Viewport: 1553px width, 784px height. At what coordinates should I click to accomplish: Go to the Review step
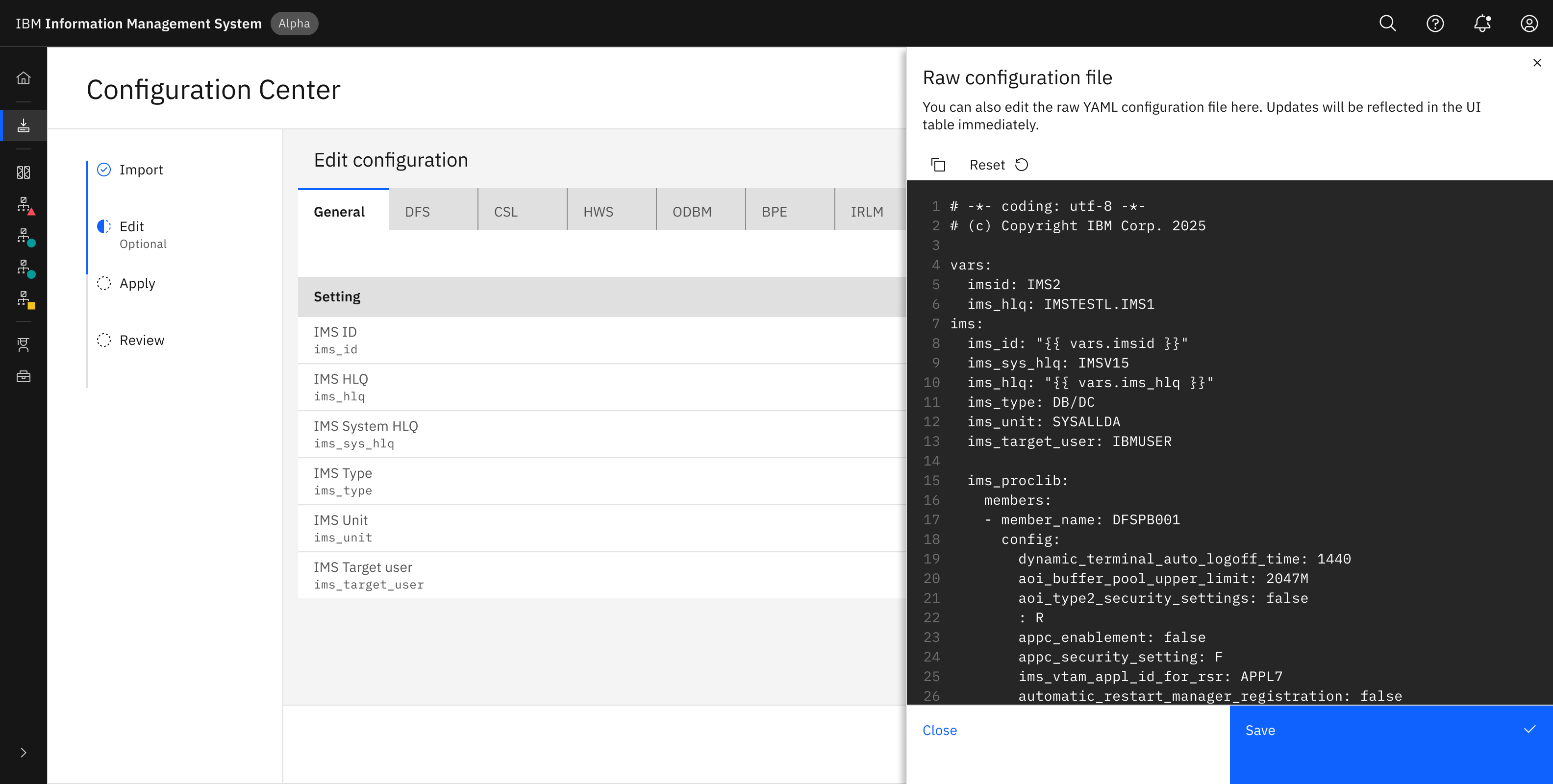(x=142, y=340)
